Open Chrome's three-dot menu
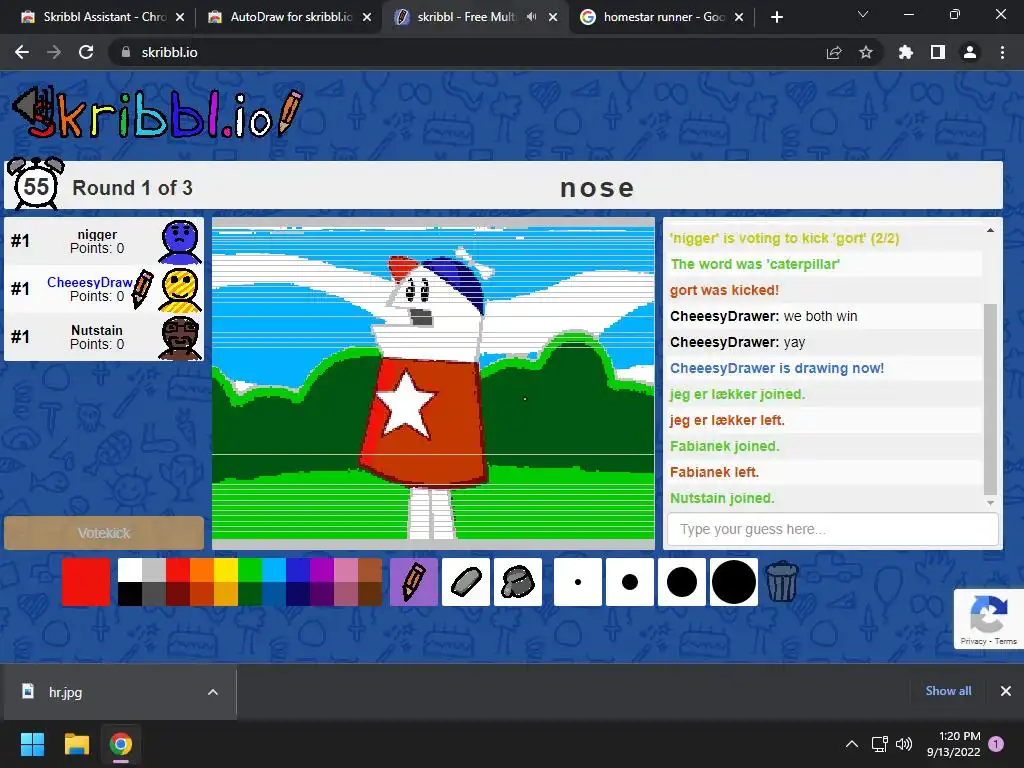The image size is (1024, 768). (x=1002, y=52)
